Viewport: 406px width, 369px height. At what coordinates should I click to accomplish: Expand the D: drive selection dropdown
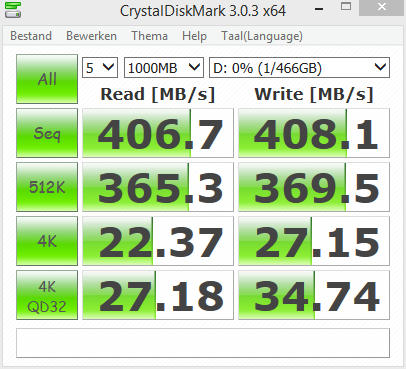click(299, 68)
